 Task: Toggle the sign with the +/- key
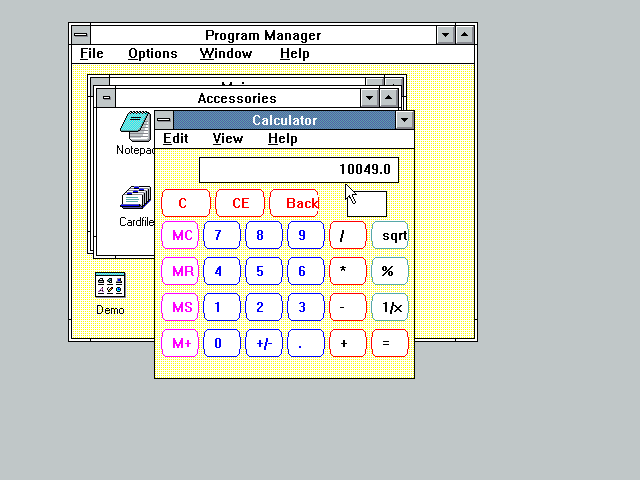(x=264, y=343)
